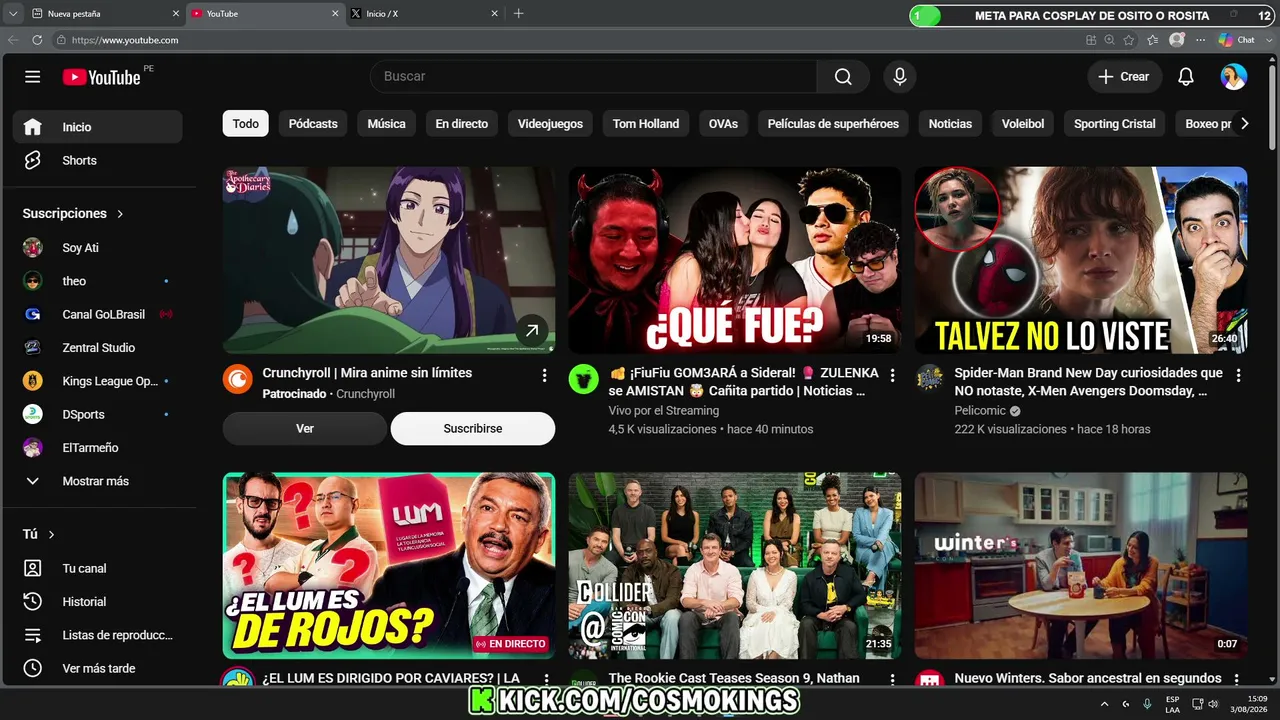Open the notifications bell
Viewport: 1280px width, 720px height.
(x=1186, y=77)
